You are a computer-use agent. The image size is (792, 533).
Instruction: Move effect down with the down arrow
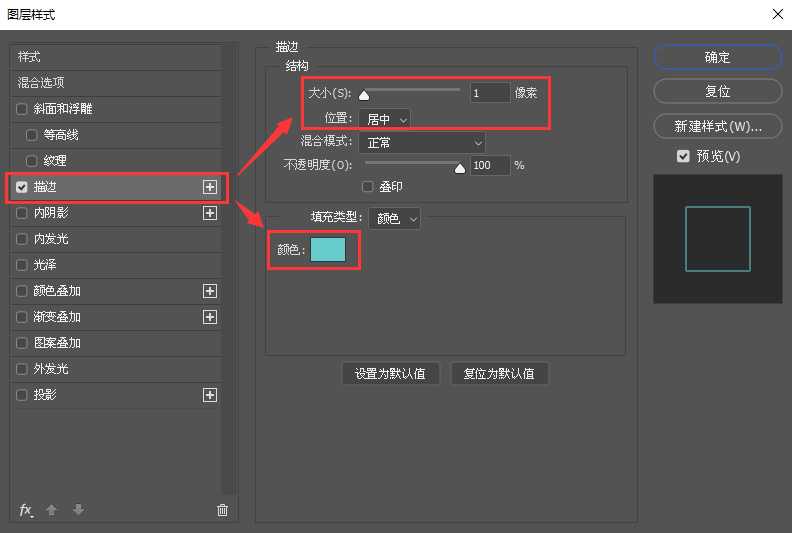click(78, 510)
